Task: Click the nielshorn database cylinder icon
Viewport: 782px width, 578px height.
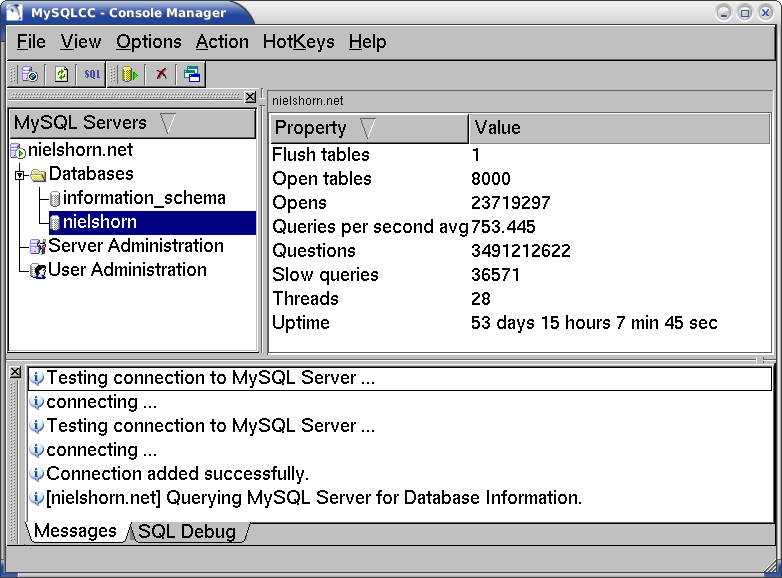Action: coord(55,223)
